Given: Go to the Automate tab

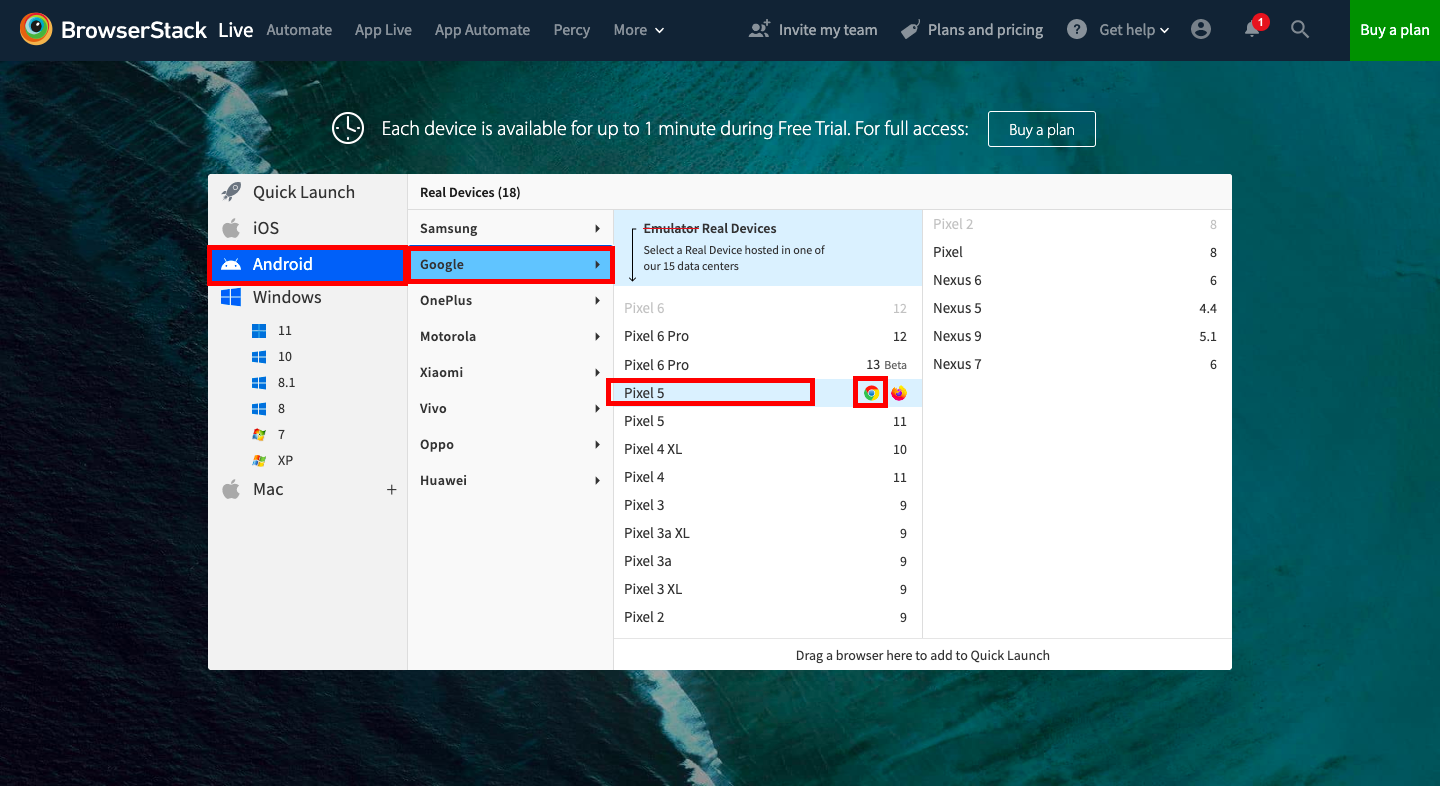Looking at the screenshot, I should point(299,30).
